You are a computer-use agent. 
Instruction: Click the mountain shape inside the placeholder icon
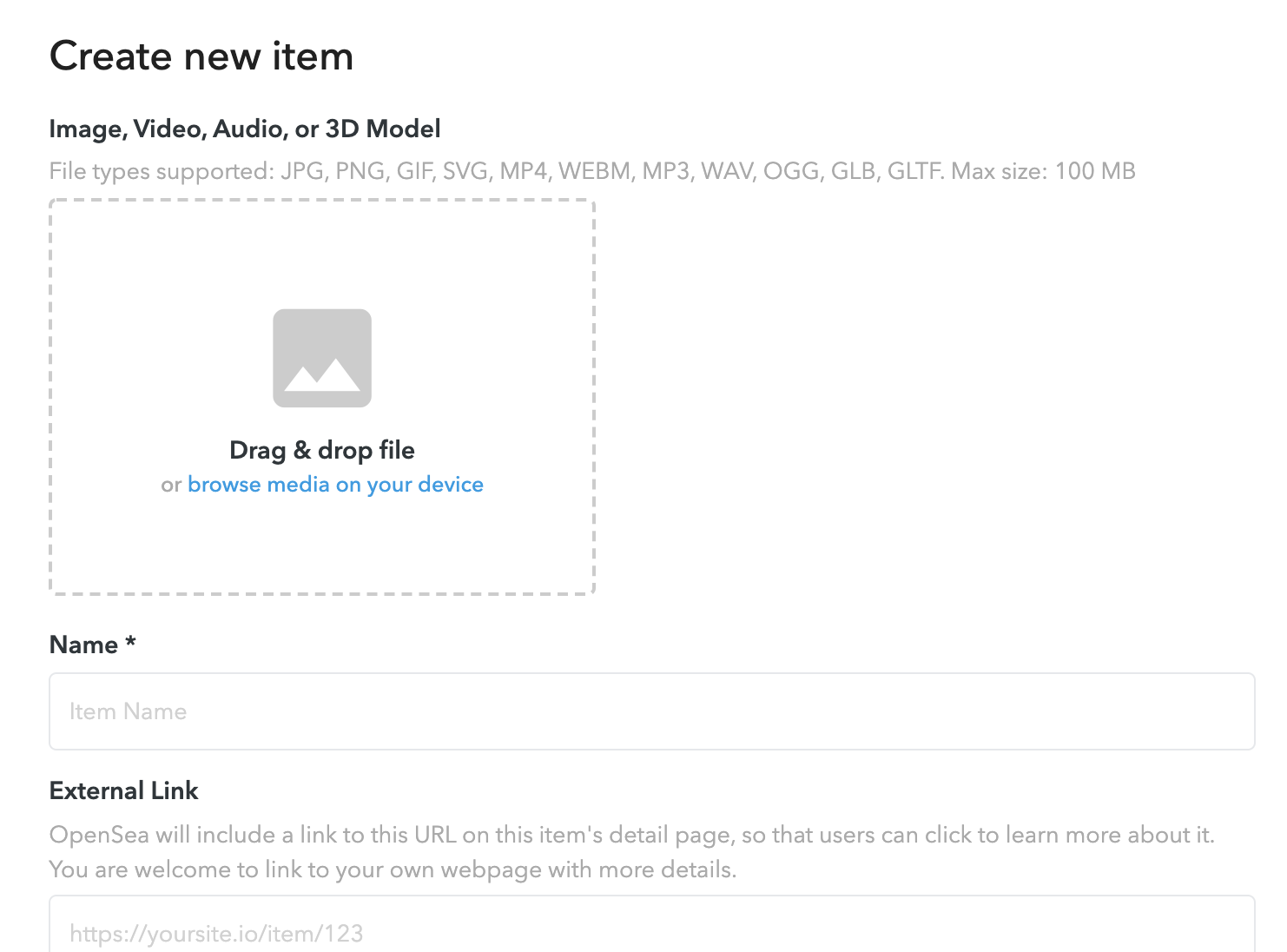pyautogui.click(x=322, y=375)
